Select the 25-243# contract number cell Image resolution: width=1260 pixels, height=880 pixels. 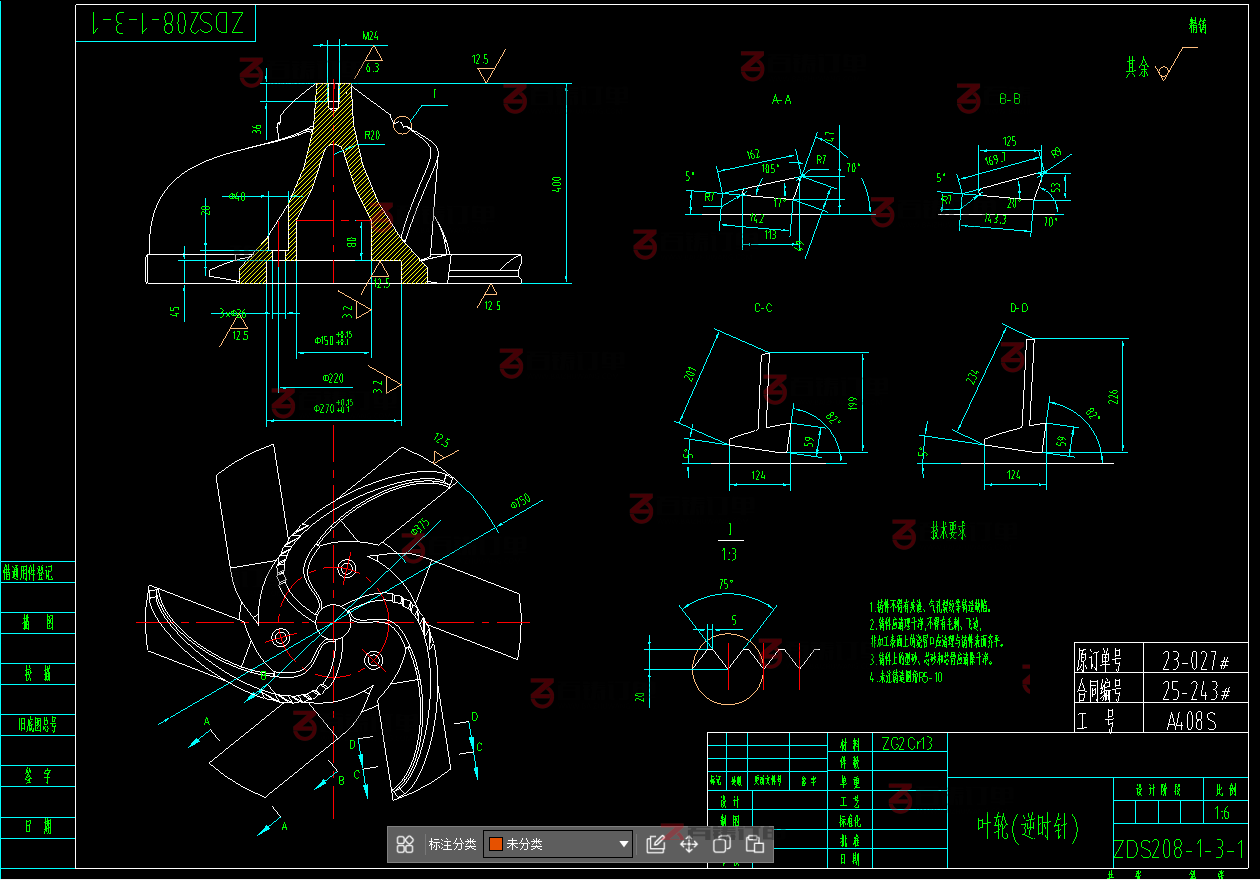(1195, 690)
